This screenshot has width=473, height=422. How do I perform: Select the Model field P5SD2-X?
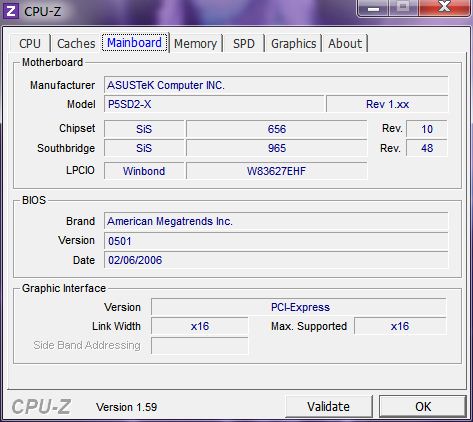coord(214,104)
